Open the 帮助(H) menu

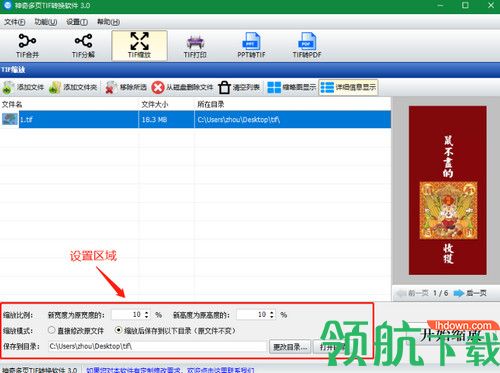coord(108,22)
